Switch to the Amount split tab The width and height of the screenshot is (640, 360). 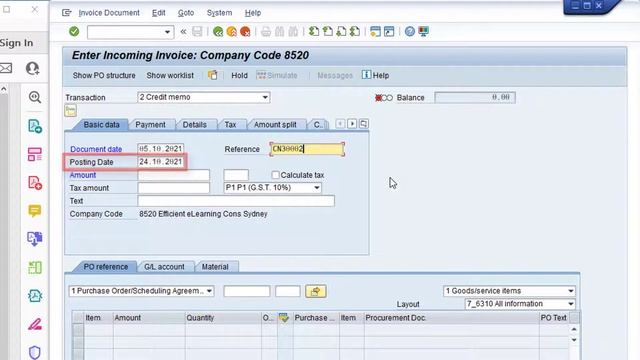(x=275, y=124)
